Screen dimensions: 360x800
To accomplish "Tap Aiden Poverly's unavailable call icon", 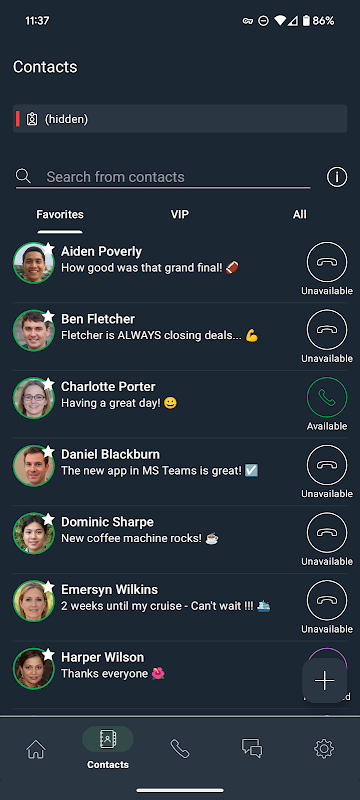I will pyautogui.click(x=327, y=262).
